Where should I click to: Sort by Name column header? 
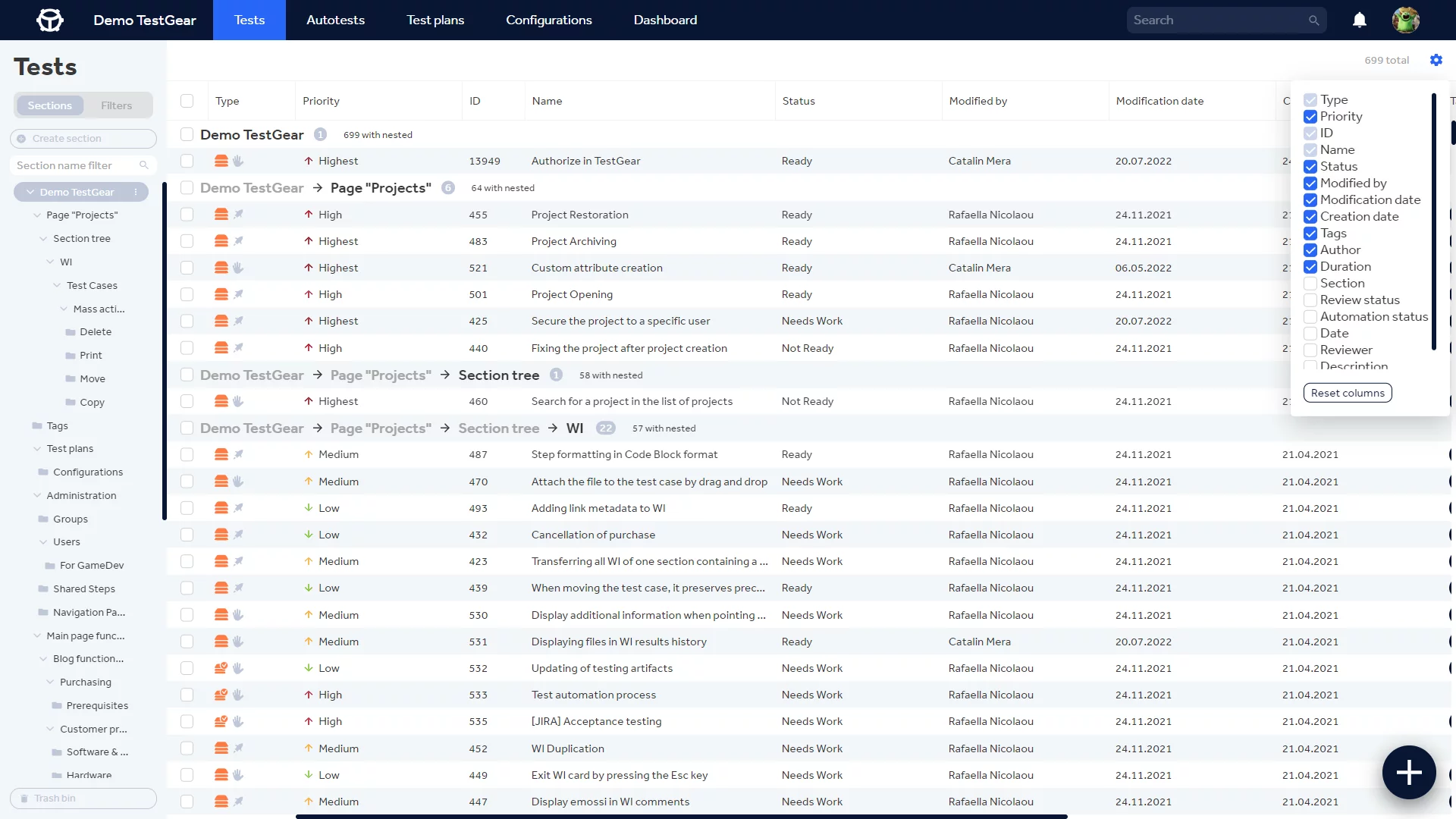point(547,101)
